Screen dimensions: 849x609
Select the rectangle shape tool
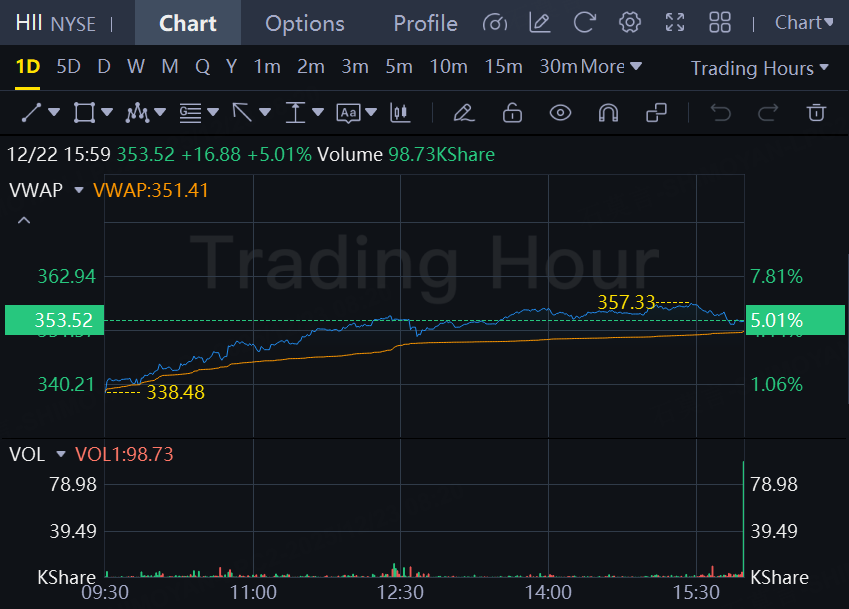point(84,113)
